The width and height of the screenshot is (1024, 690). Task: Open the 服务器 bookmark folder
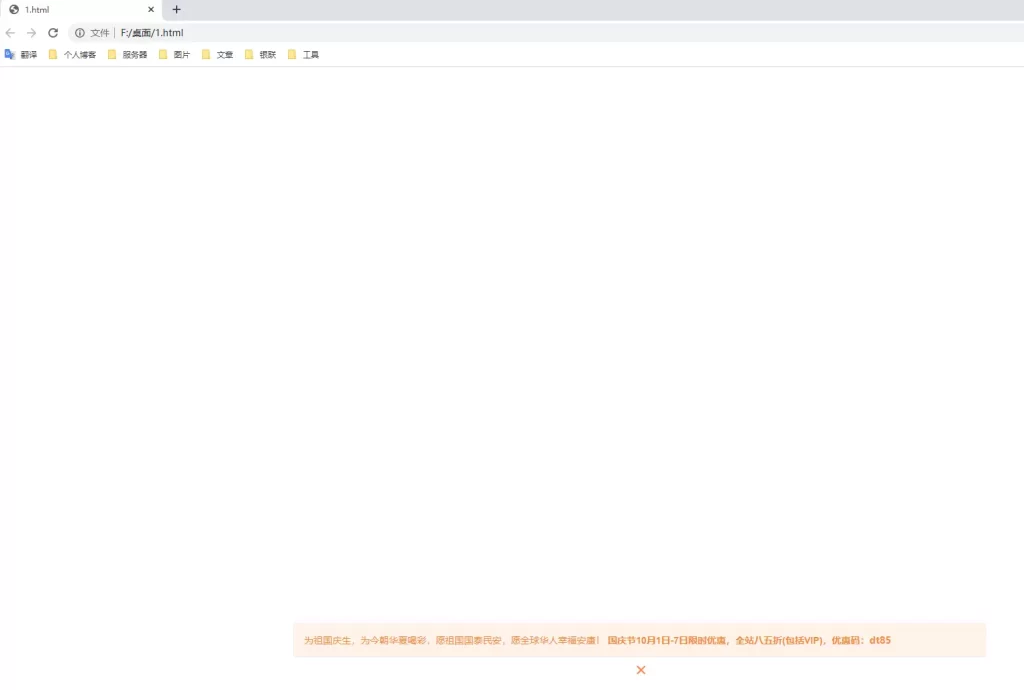pos(128,55)
